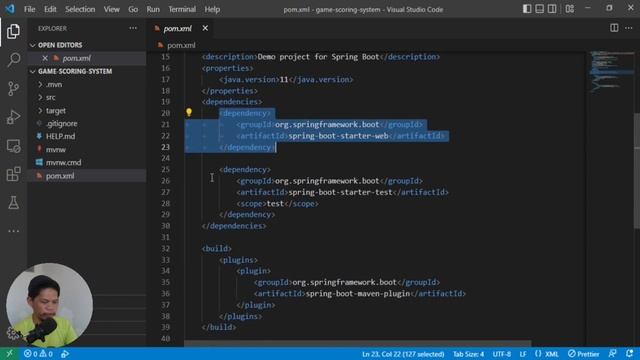Open the Help menu
Viewport: 640px width, 360px height.
click(212, 9)
